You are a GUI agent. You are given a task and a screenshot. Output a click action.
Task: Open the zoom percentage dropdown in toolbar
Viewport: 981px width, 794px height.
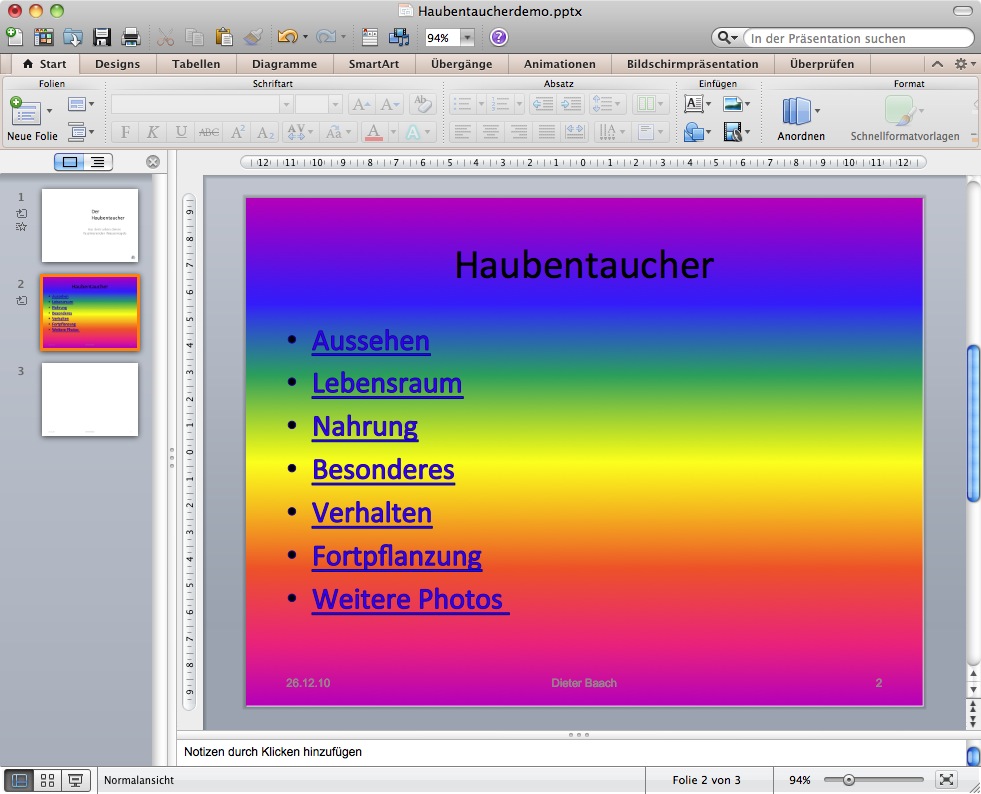[467, 38]
